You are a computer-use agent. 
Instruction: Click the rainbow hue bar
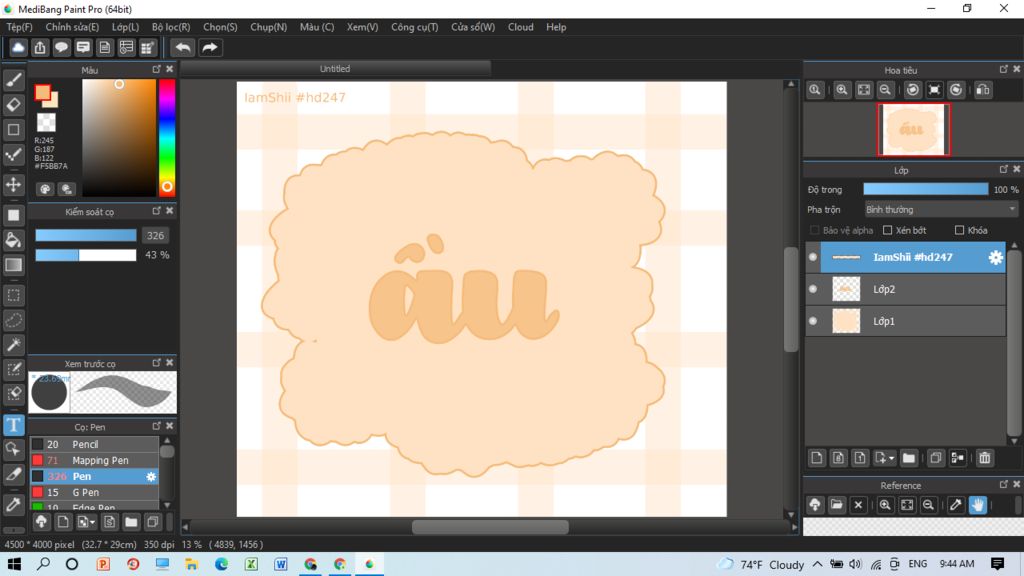tap(167, 138)
